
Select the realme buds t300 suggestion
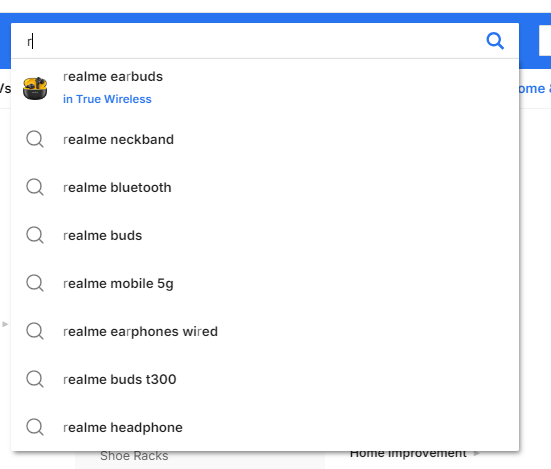click(x=265, y=379)
